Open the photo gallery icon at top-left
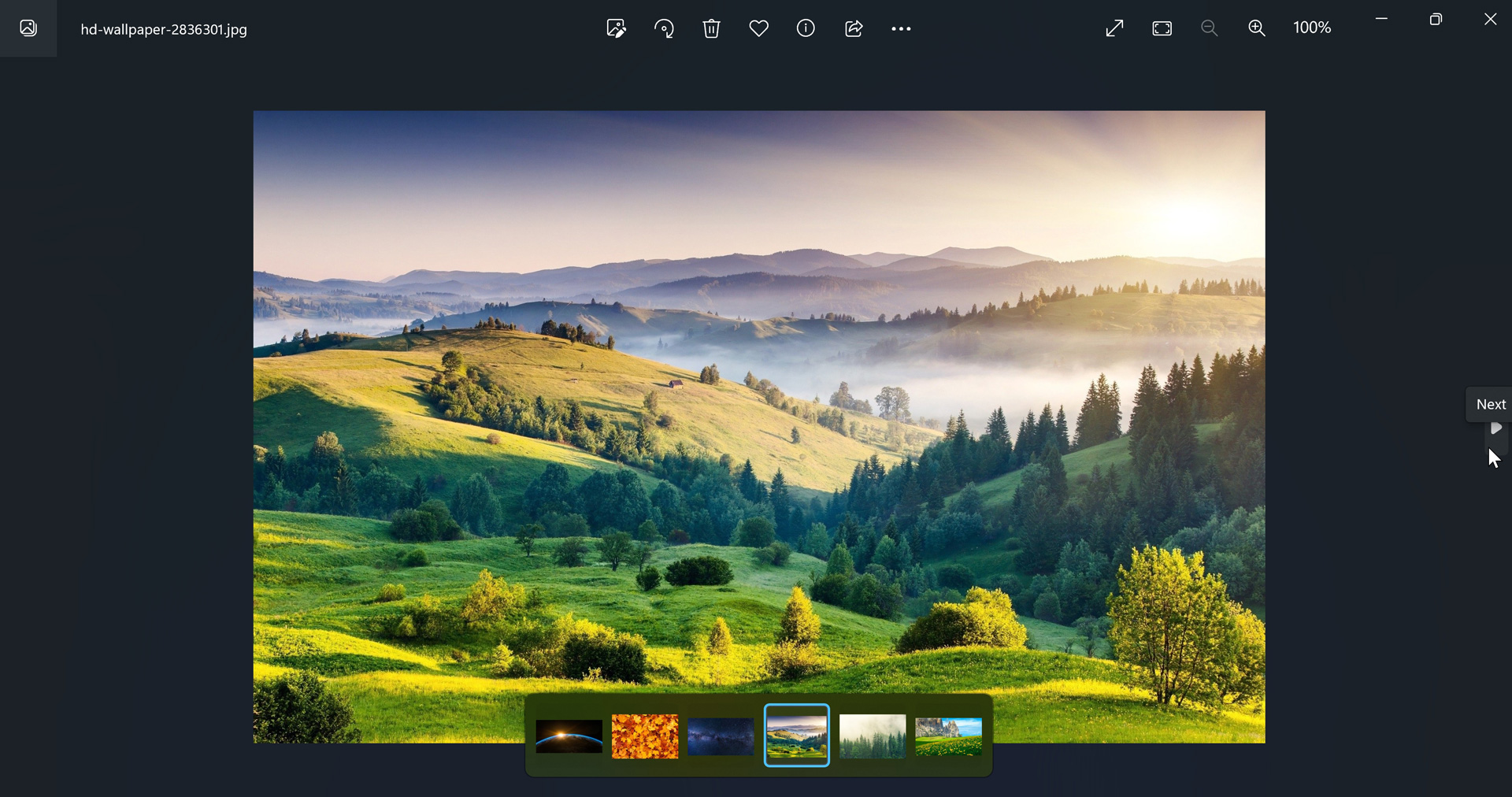The height and width of the screenshot is (797, 1512). [x=28, y=28]
